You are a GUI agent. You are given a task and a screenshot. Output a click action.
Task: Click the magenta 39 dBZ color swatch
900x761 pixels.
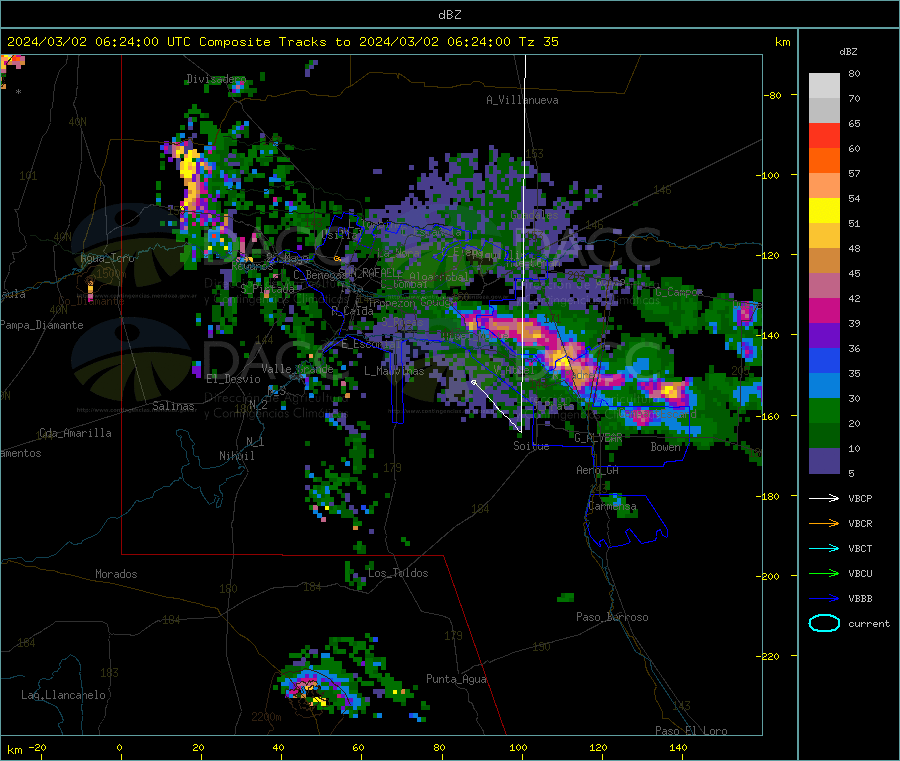point(824,310)
